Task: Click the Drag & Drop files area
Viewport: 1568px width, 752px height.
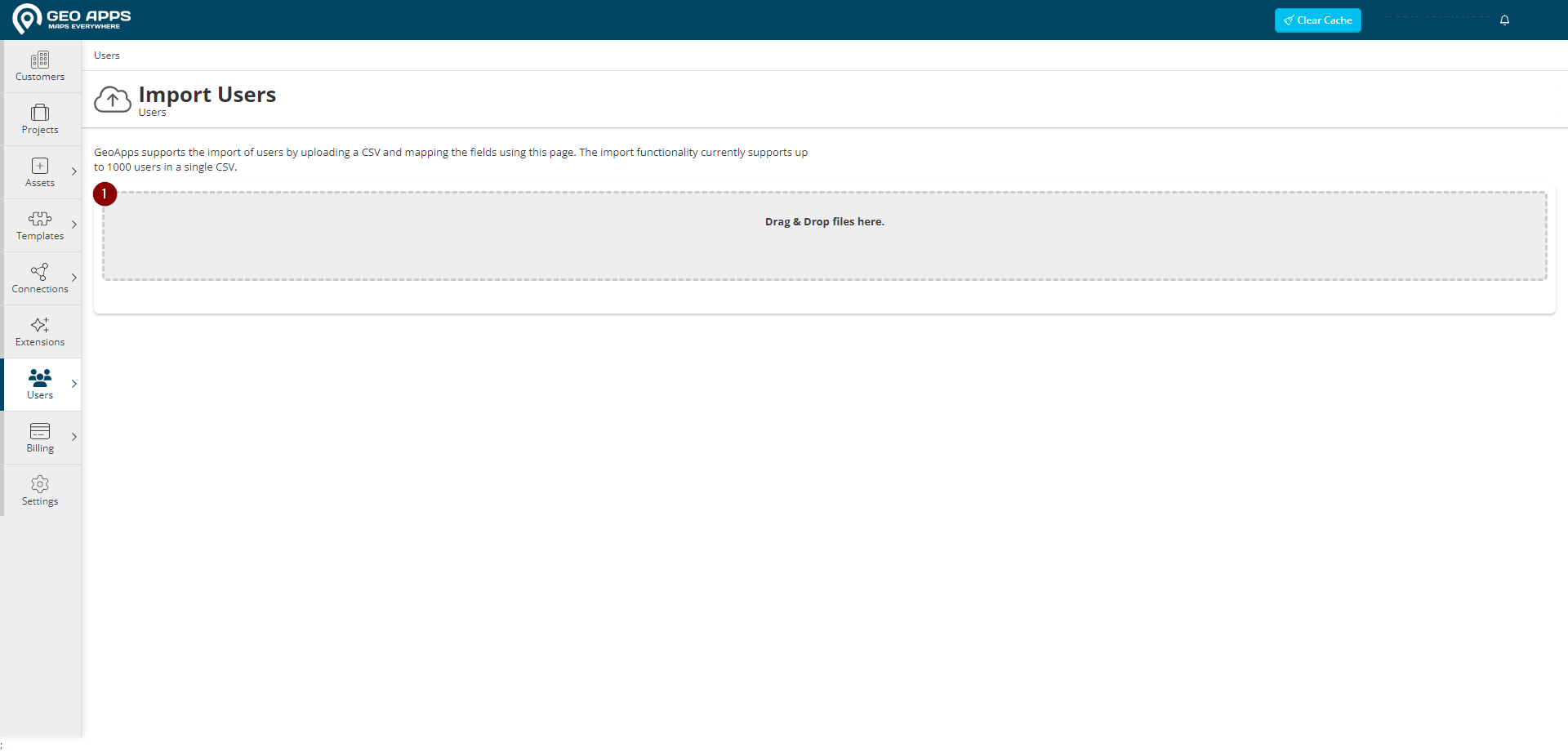Action: click(825, 237)
